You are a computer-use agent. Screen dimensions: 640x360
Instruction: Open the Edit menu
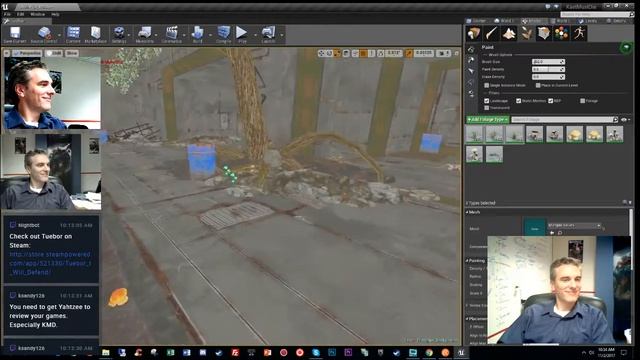click(20, 14)
